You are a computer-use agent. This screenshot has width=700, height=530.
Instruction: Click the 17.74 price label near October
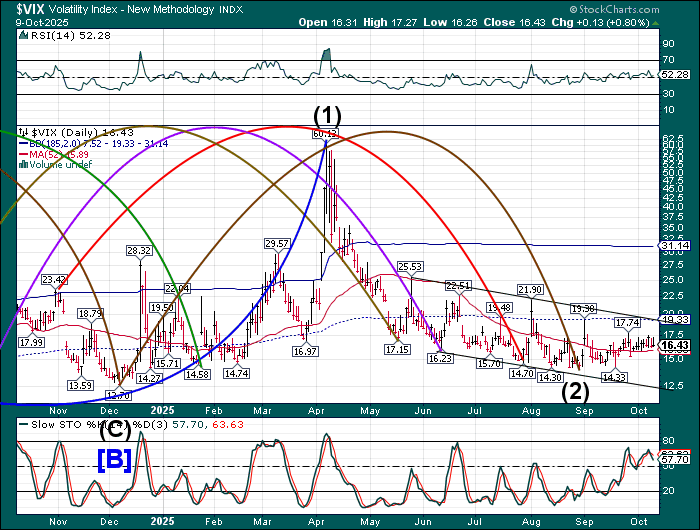[626, 323]
